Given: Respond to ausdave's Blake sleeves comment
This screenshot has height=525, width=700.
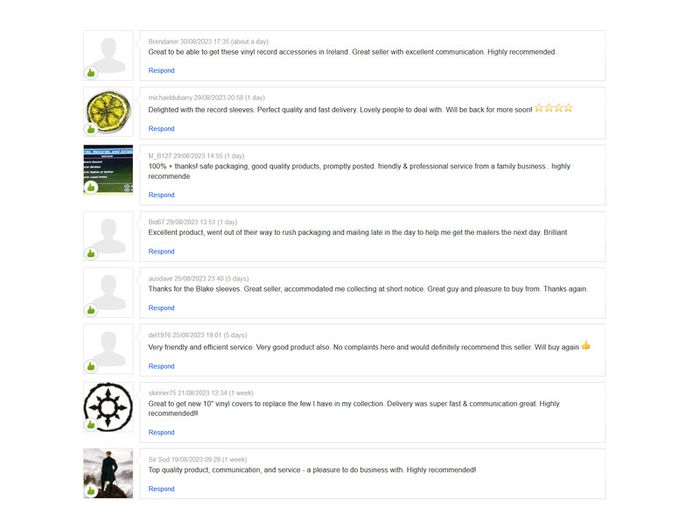Looking at the screenshot, I should [161, 308].
